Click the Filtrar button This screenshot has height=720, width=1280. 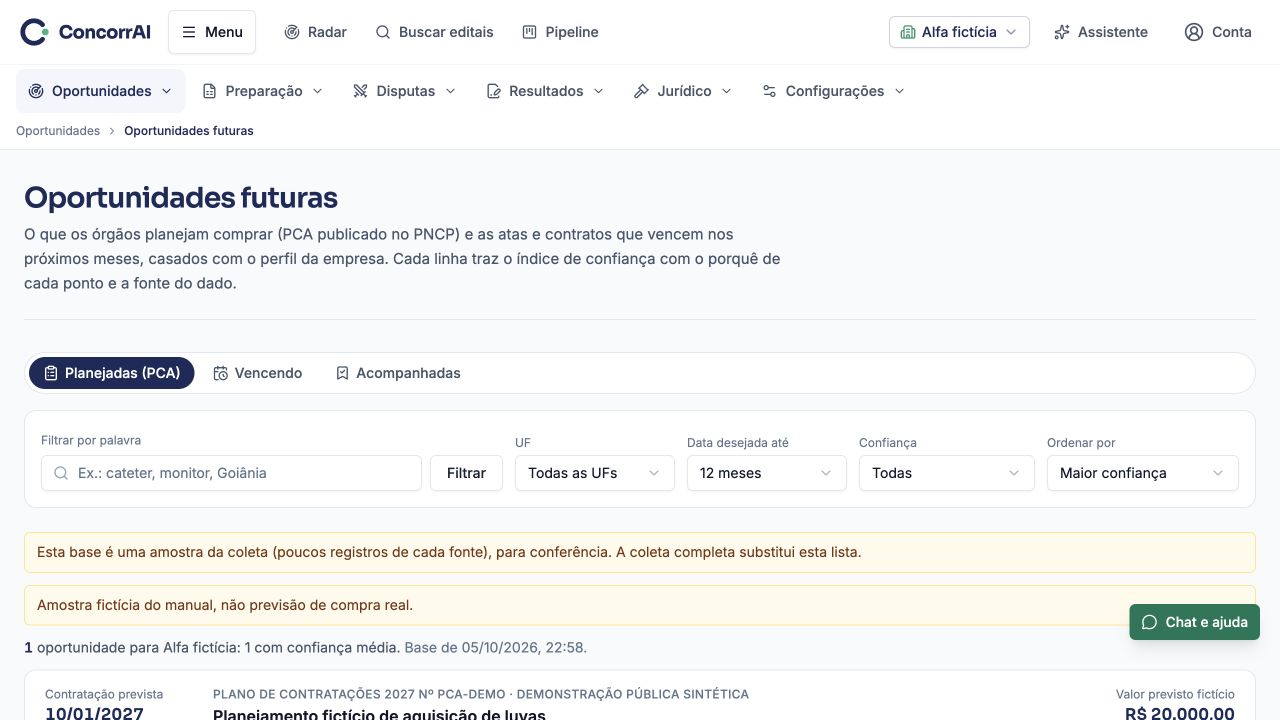(x=466, y=473)
